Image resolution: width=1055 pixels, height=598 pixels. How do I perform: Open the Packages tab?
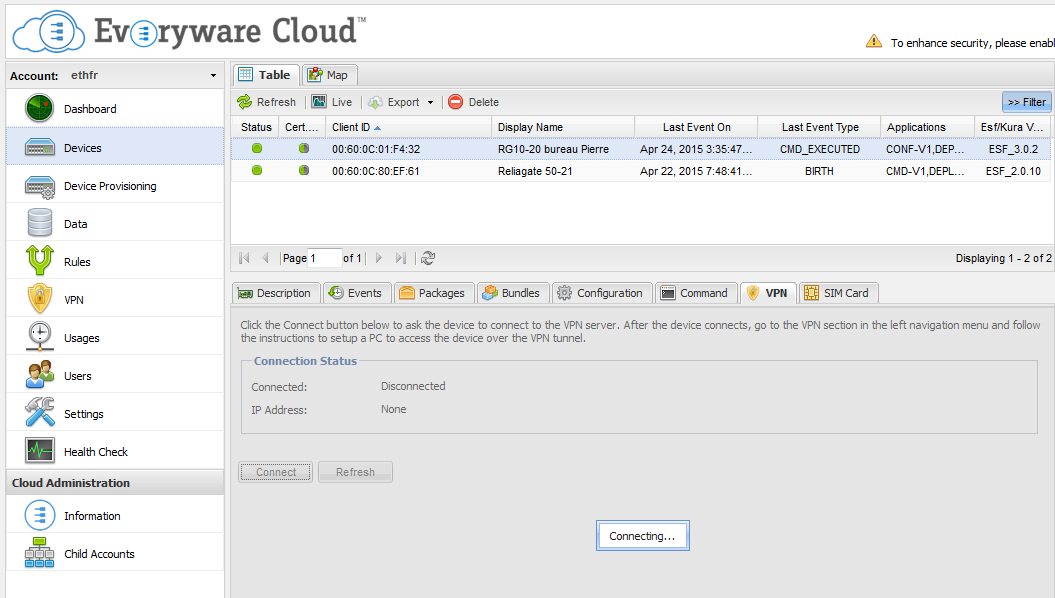433,293
